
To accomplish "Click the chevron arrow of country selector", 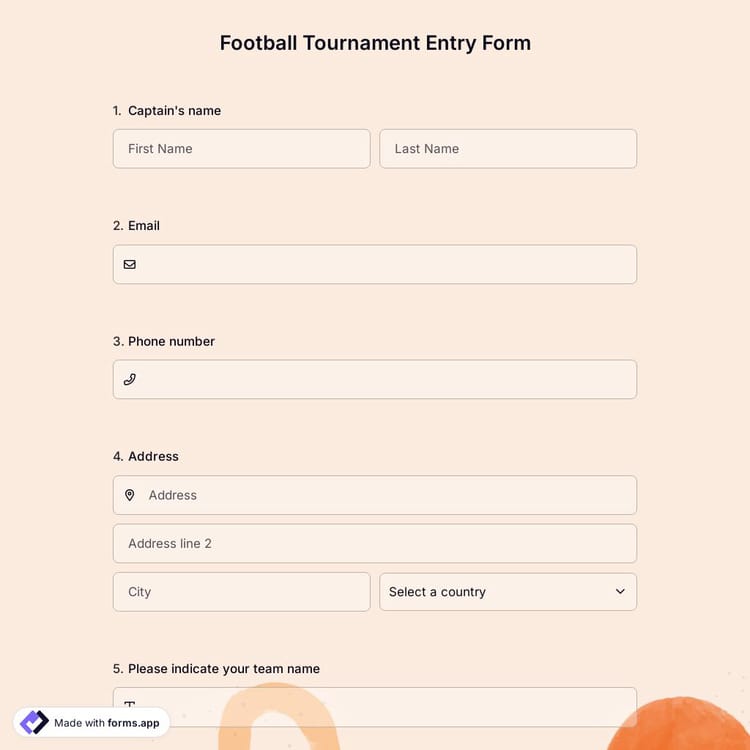I will [x=620, y=592].
